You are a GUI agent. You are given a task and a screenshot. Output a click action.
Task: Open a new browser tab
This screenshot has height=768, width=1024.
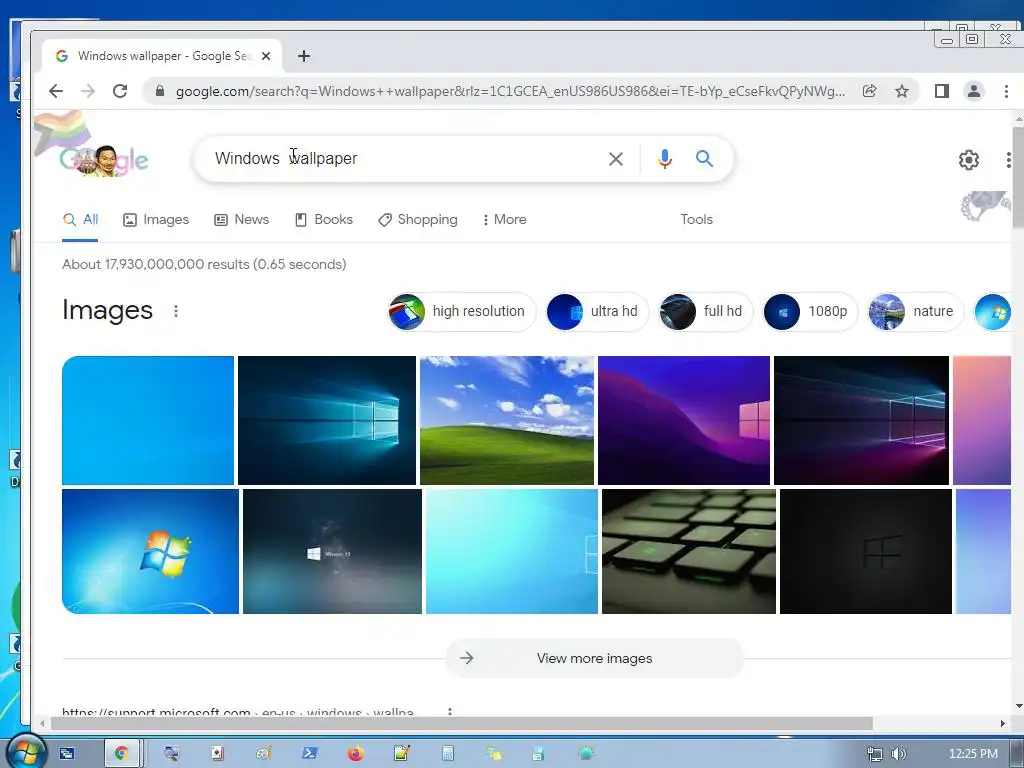tap(304, 56)
